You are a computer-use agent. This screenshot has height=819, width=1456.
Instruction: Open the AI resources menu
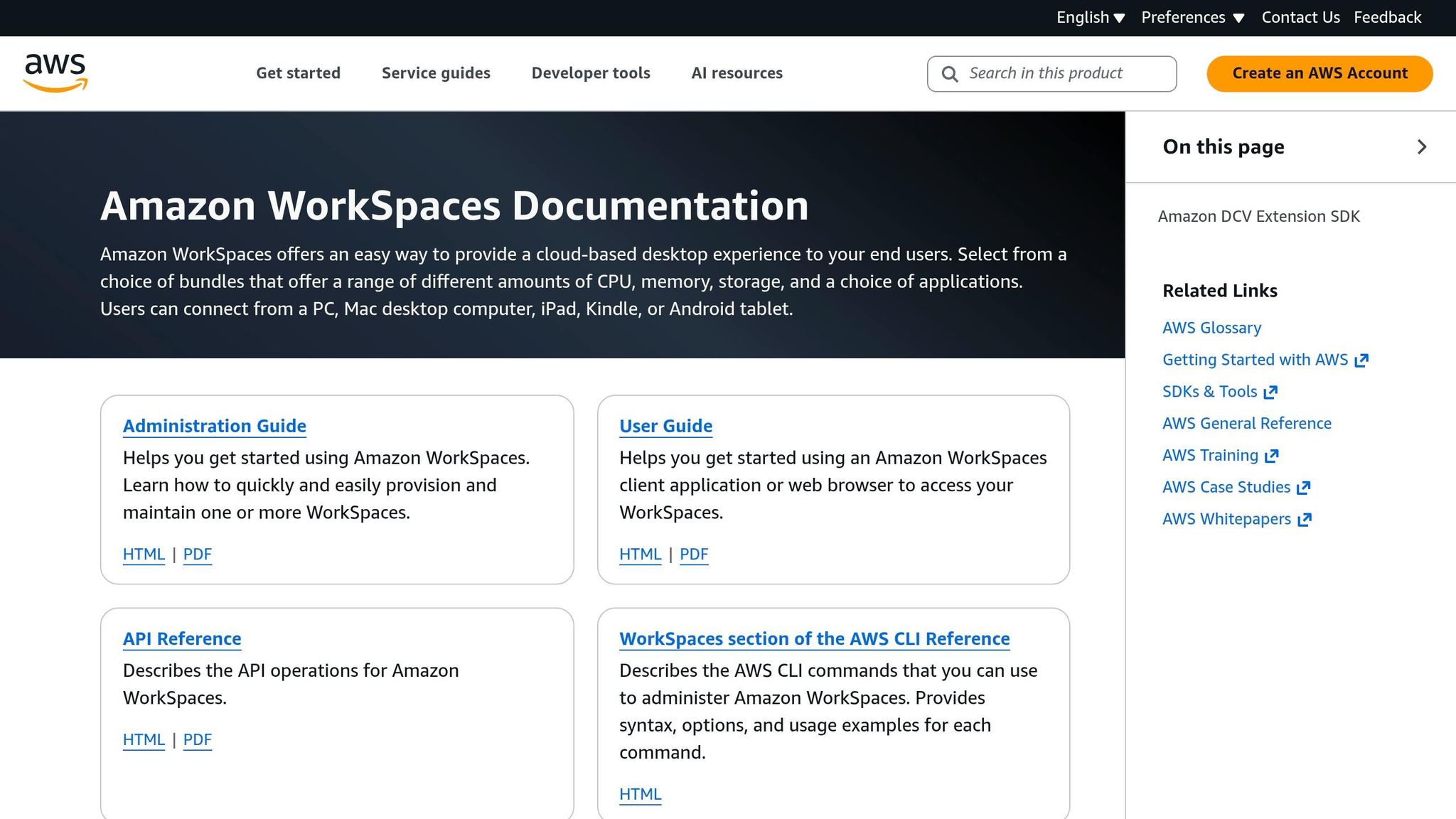tap(737, 73)
